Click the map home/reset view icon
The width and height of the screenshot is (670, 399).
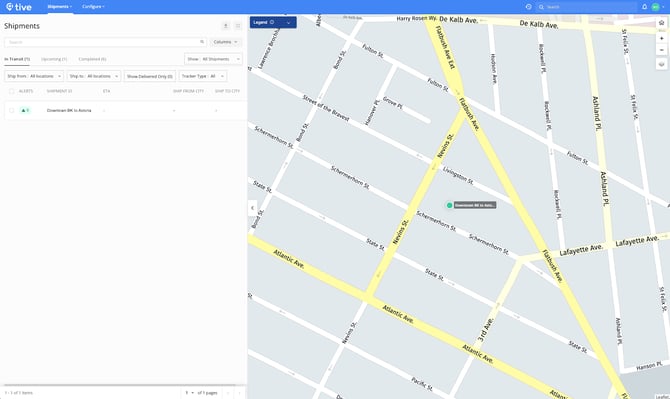coord(661,23)
